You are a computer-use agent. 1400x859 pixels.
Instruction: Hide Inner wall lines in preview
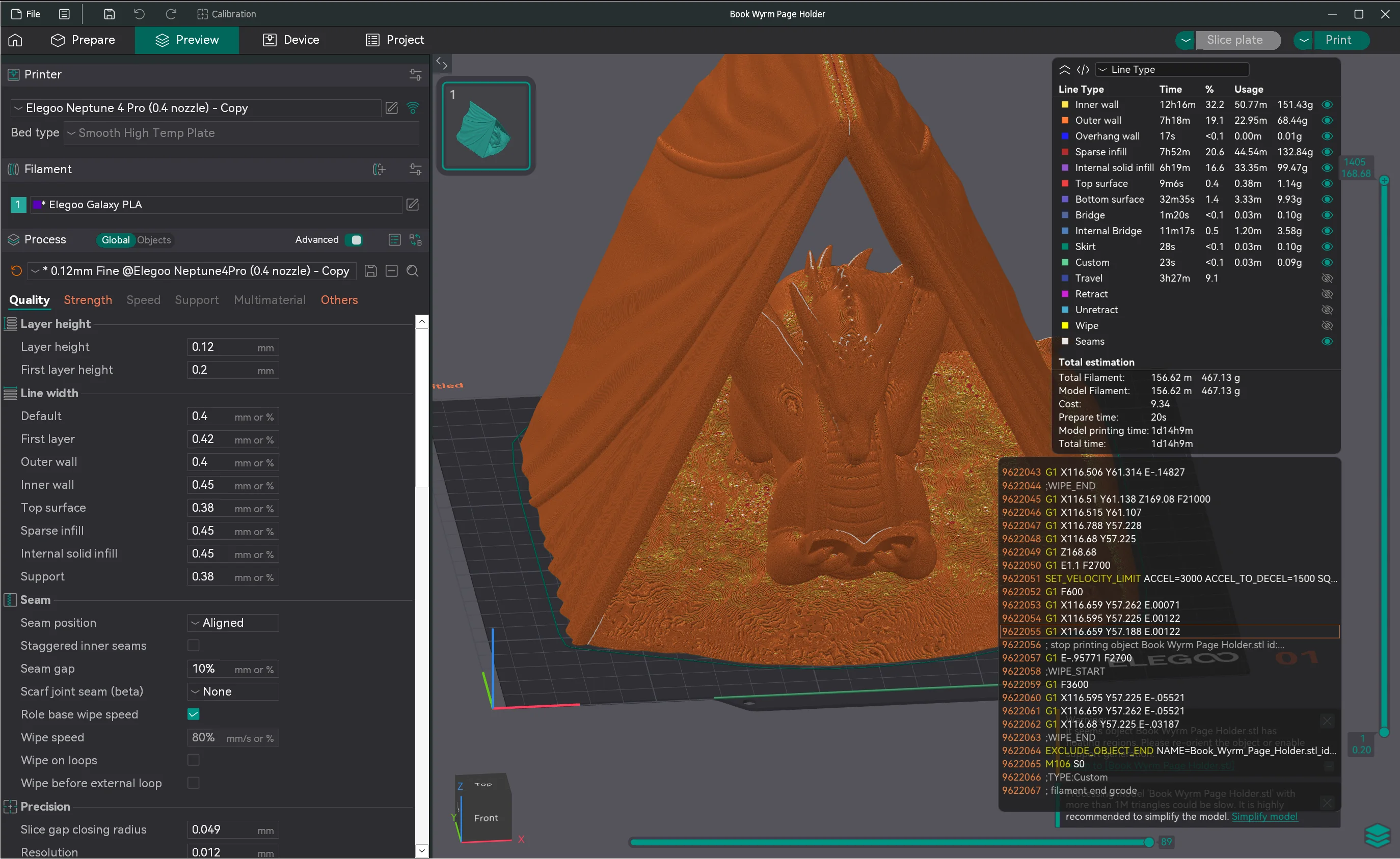coord(1327,104)
